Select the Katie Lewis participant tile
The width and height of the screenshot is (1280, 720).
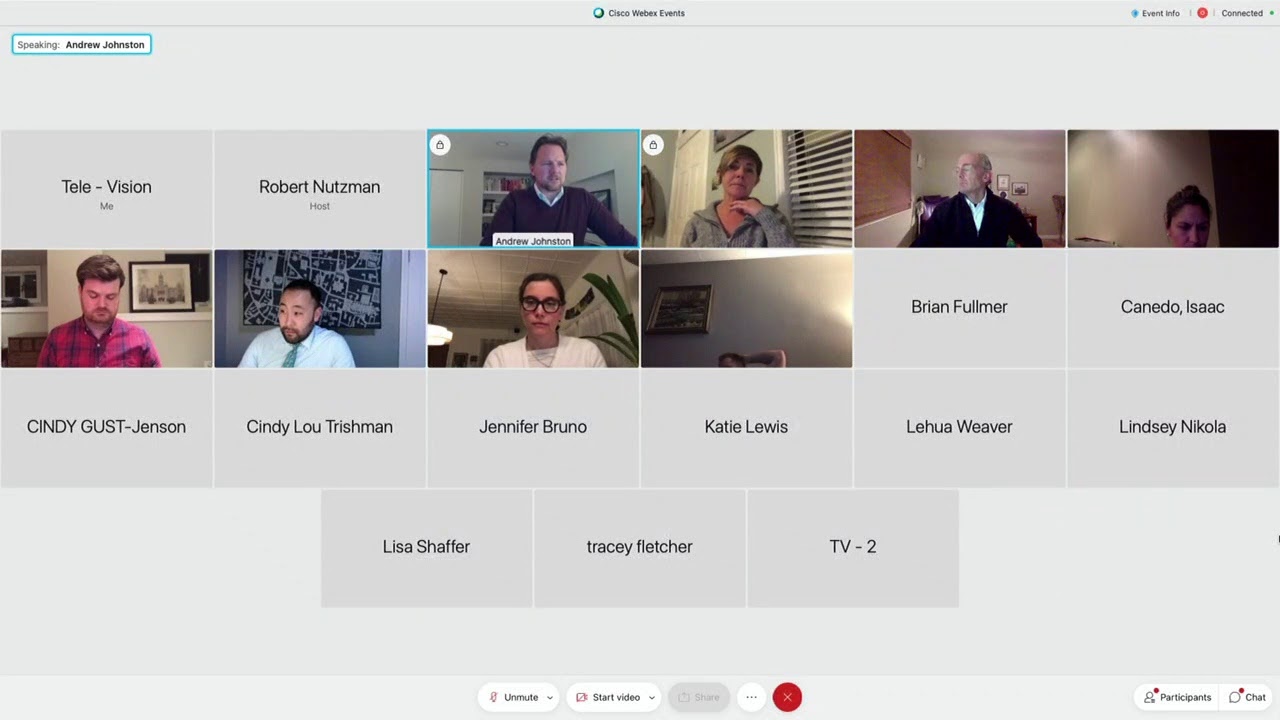tap(746, 428)
